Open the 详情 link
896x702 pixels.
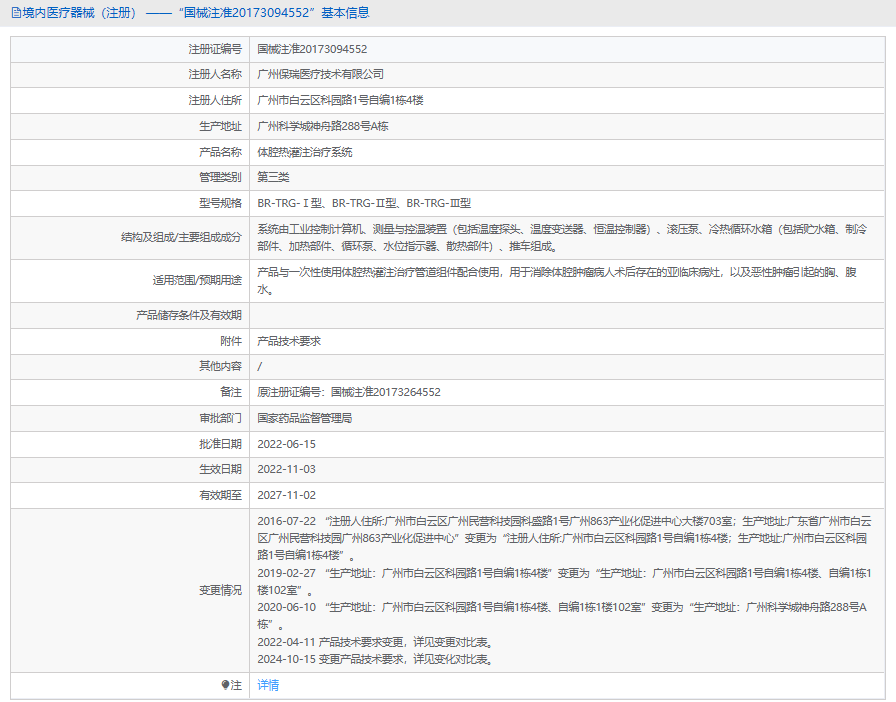268,685
